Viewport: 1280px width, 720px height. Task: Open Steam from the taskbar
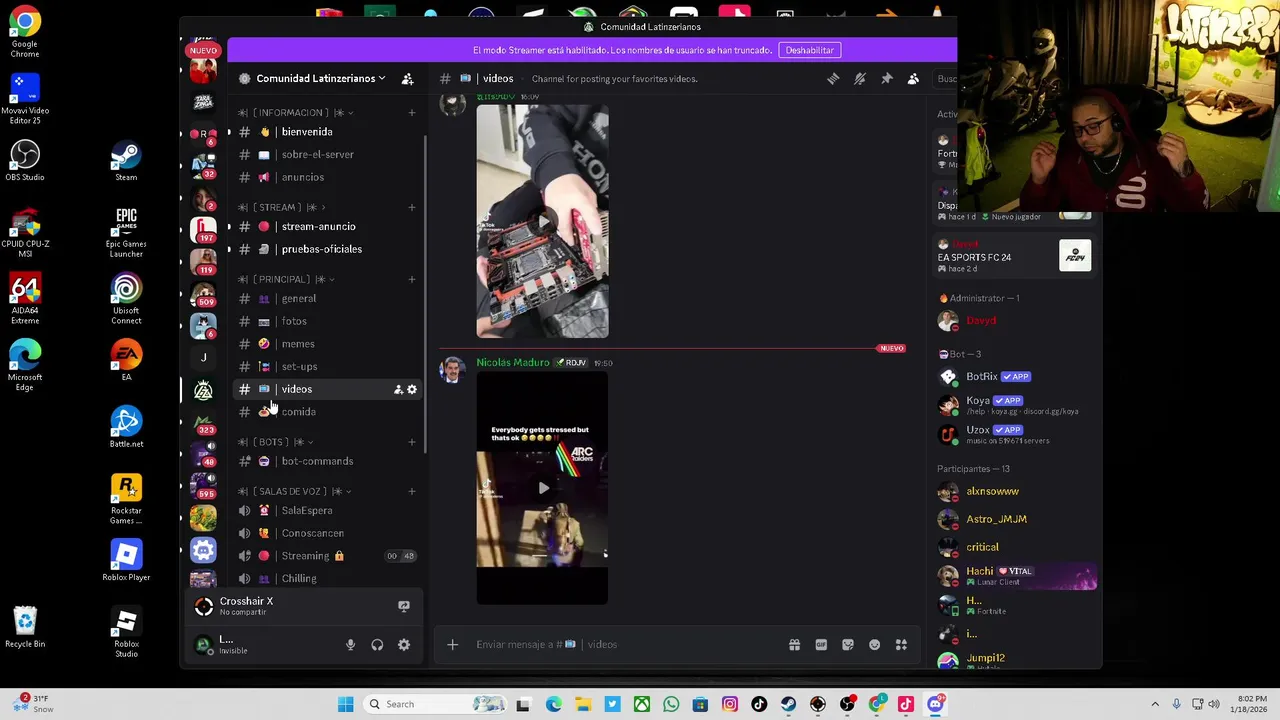pos(789,704)
